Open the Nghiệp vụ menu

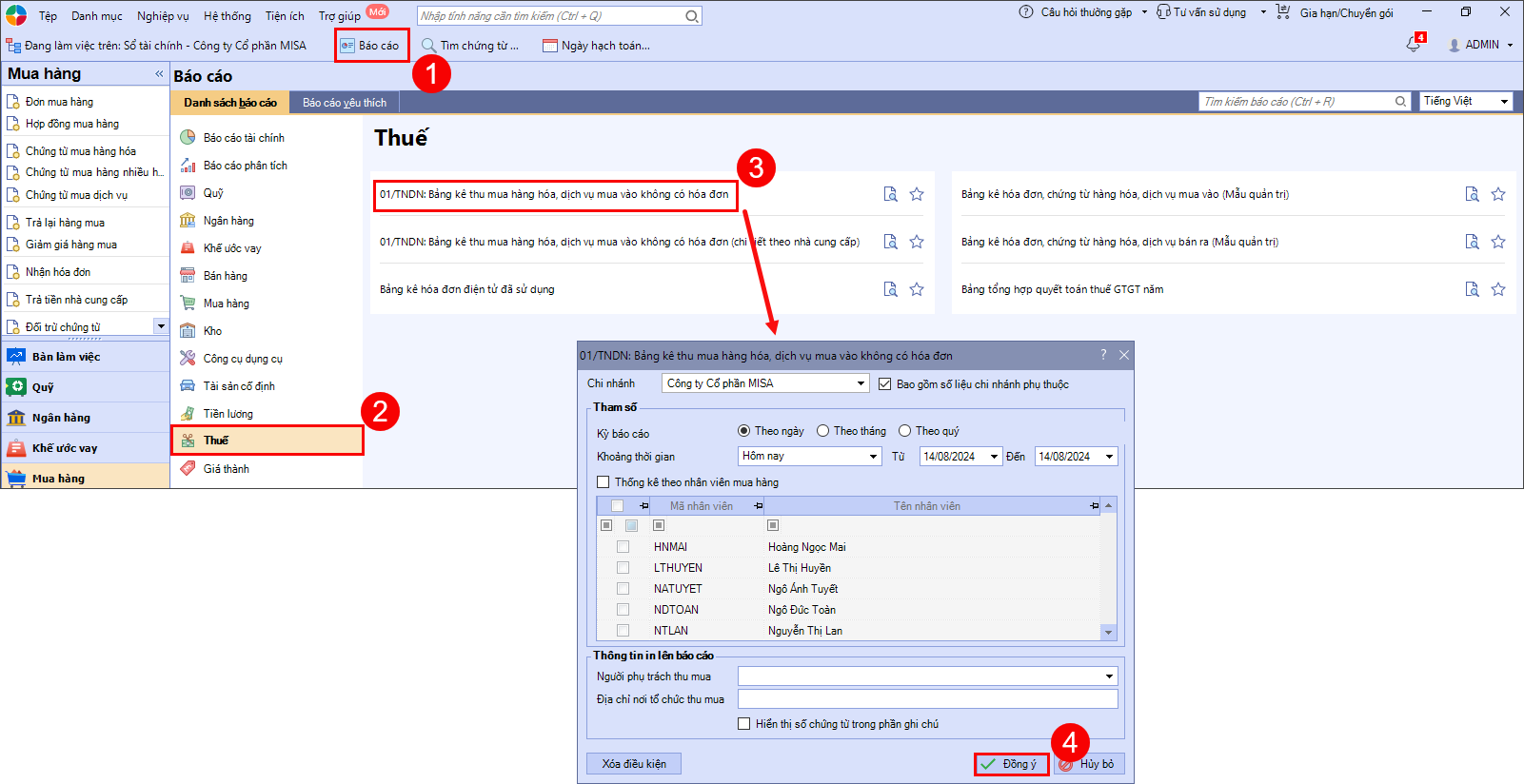point(163,16)
